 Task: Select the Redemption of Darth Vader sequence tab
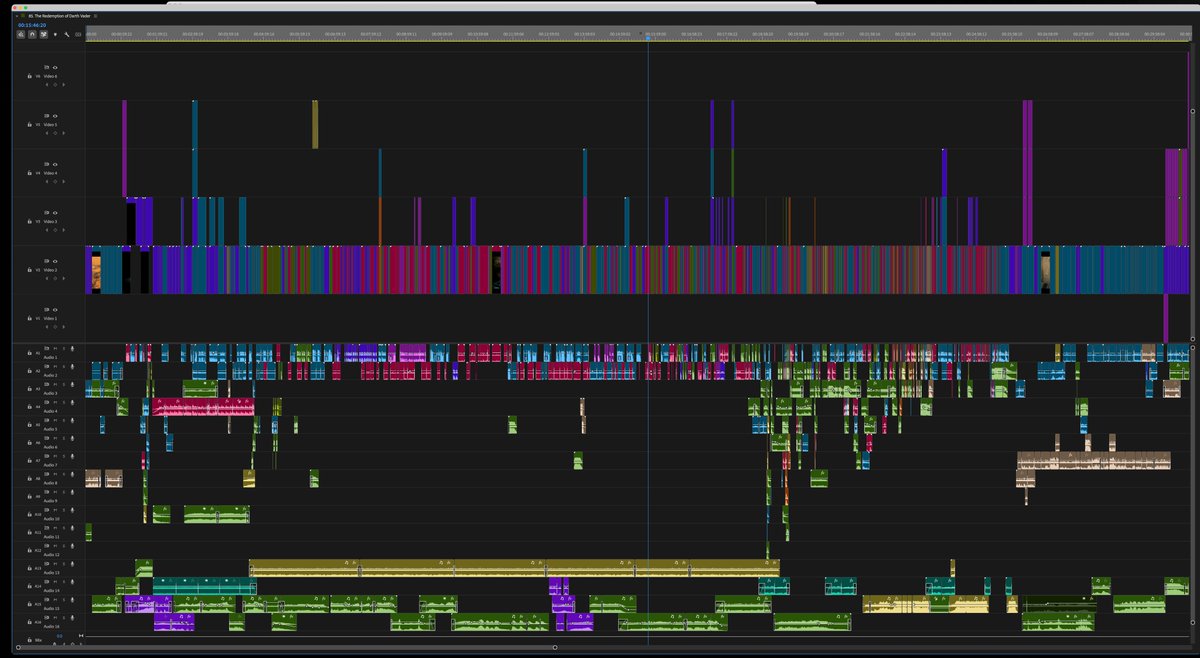[x=60, y=16]
